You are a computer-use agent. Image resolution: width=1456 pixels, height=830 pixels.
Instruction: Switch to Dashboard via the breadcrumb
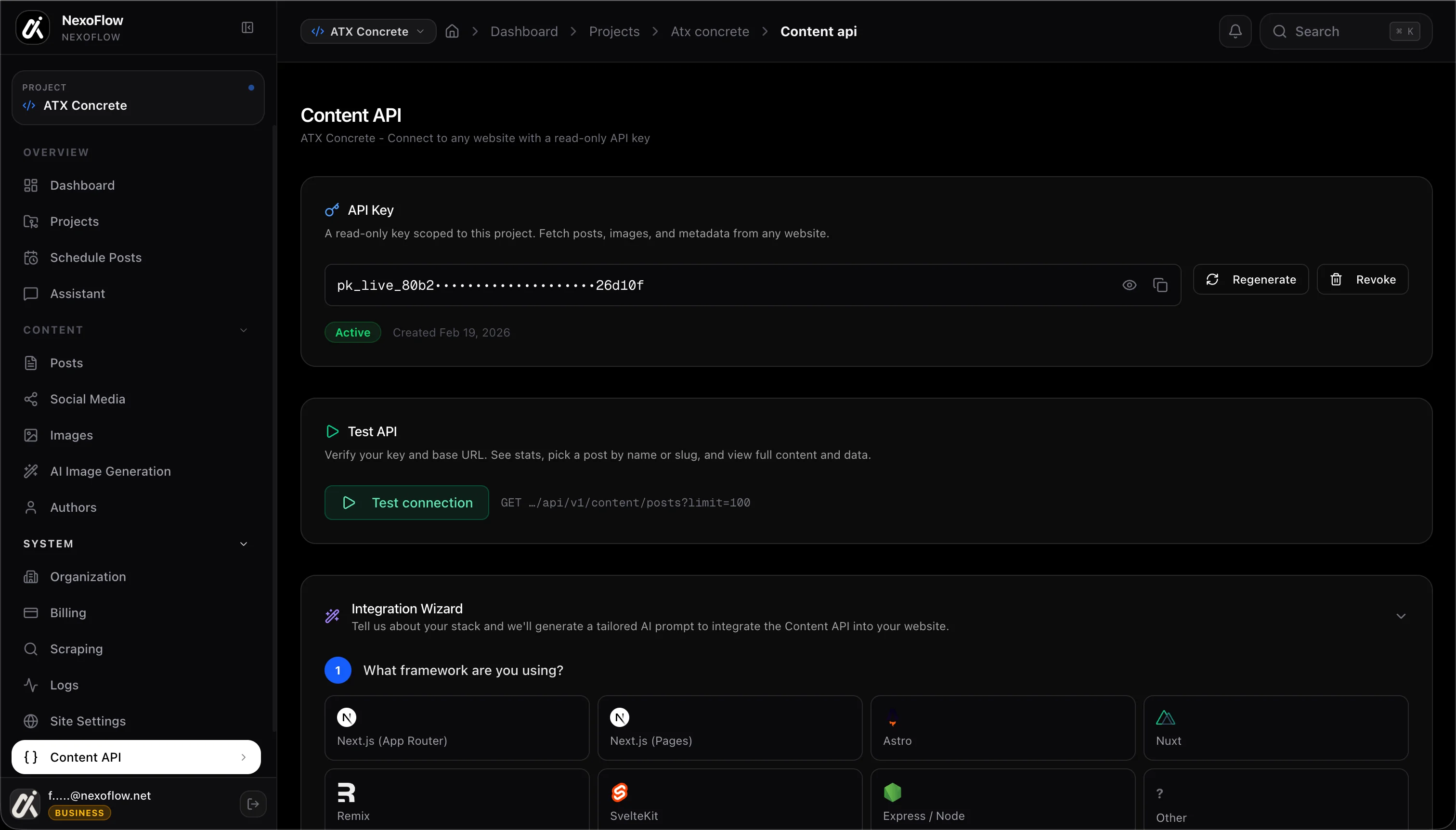point(524,31)
